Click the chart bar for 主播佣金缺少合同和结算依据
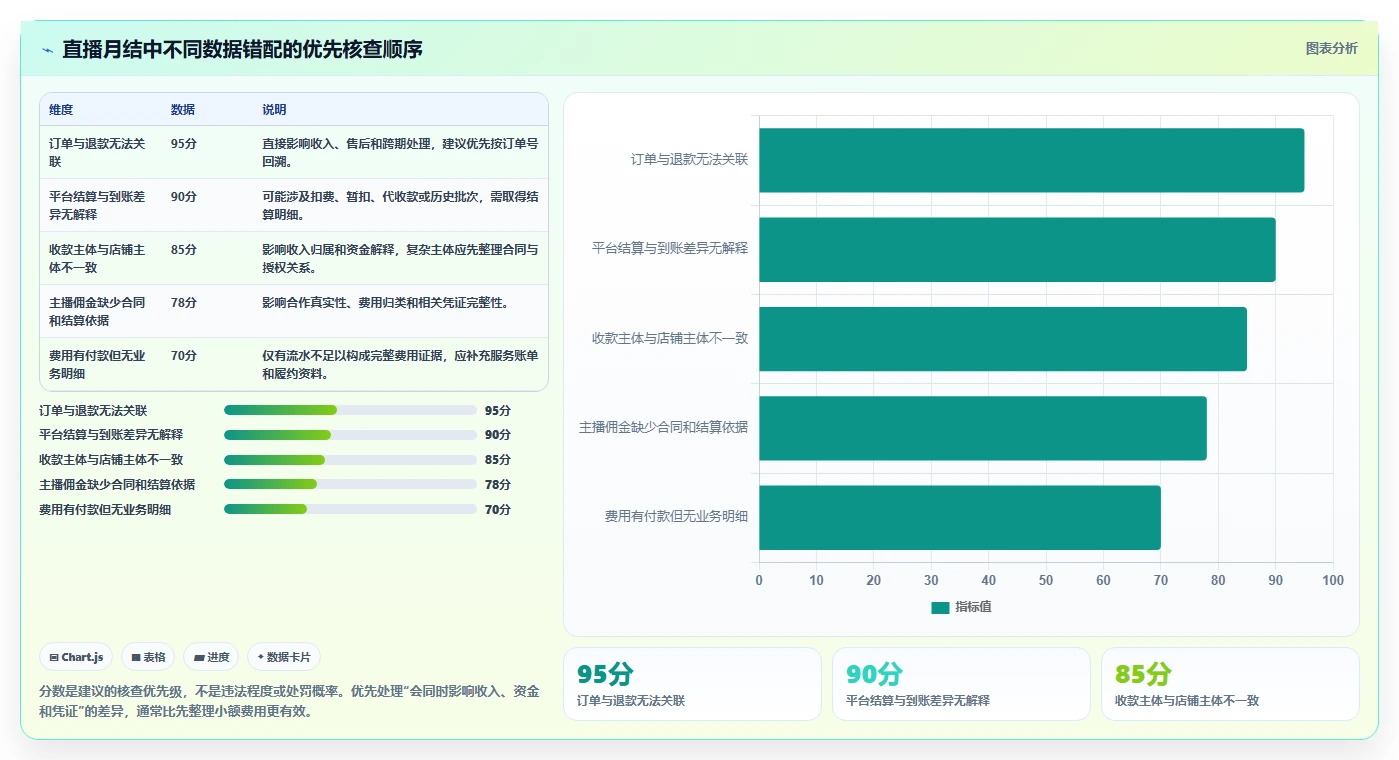 983,428
